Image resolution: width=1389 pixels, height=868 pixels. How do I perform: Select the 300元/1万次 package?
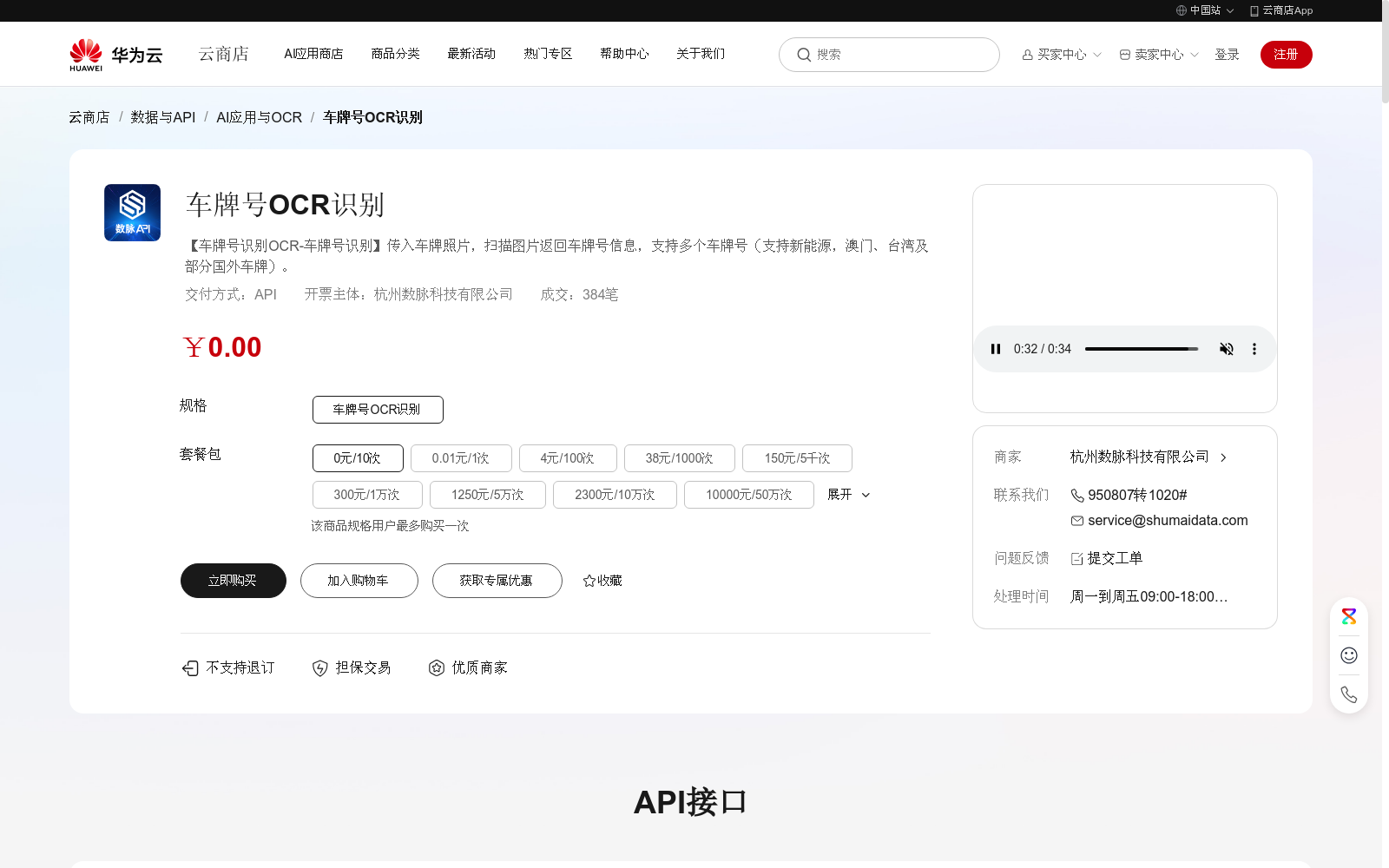click(x=367, y=495)
